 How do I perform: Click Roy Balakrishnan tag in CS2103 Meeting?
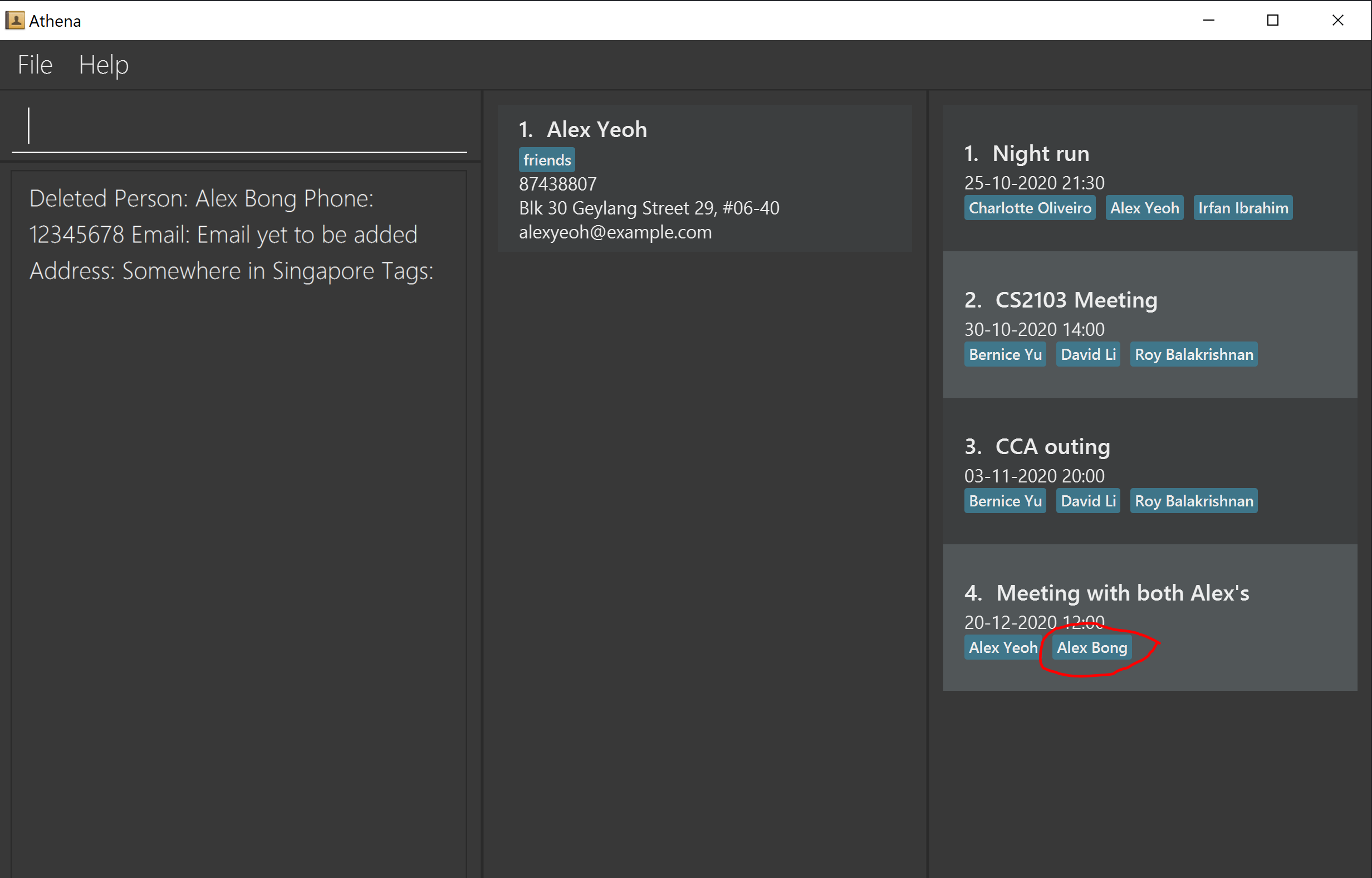pyautogui.click(x=1194, y=355)
